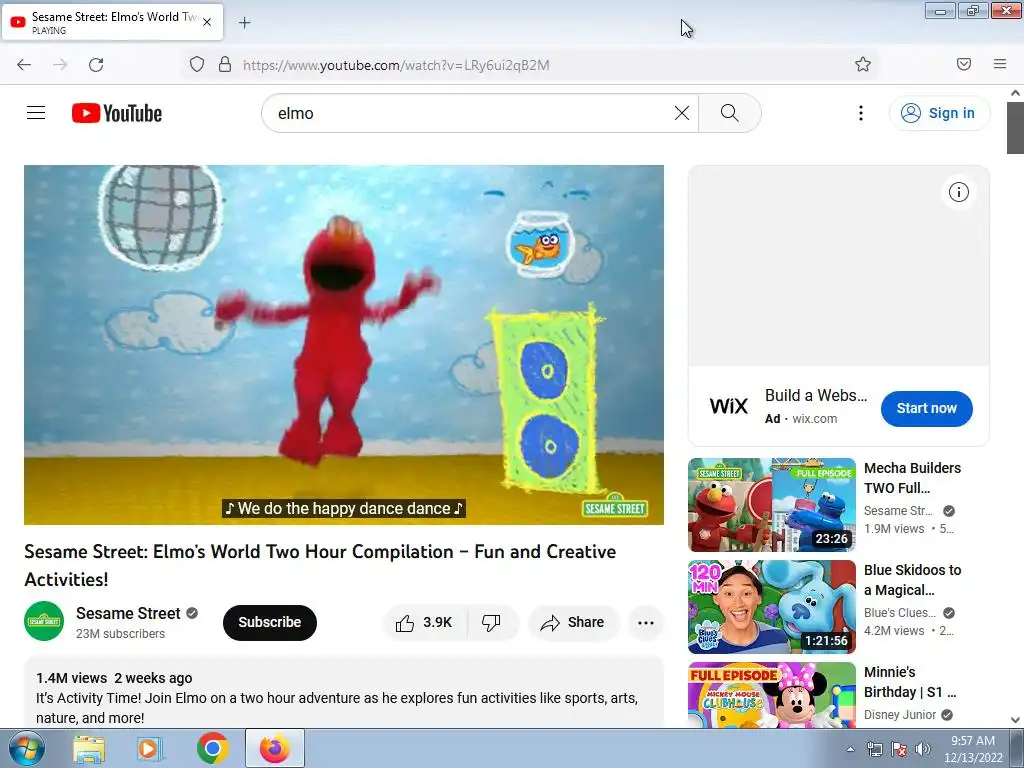1024x768 pixels.
Task: Open the volume speaker tray icon
Action: (x=923, y=749)
